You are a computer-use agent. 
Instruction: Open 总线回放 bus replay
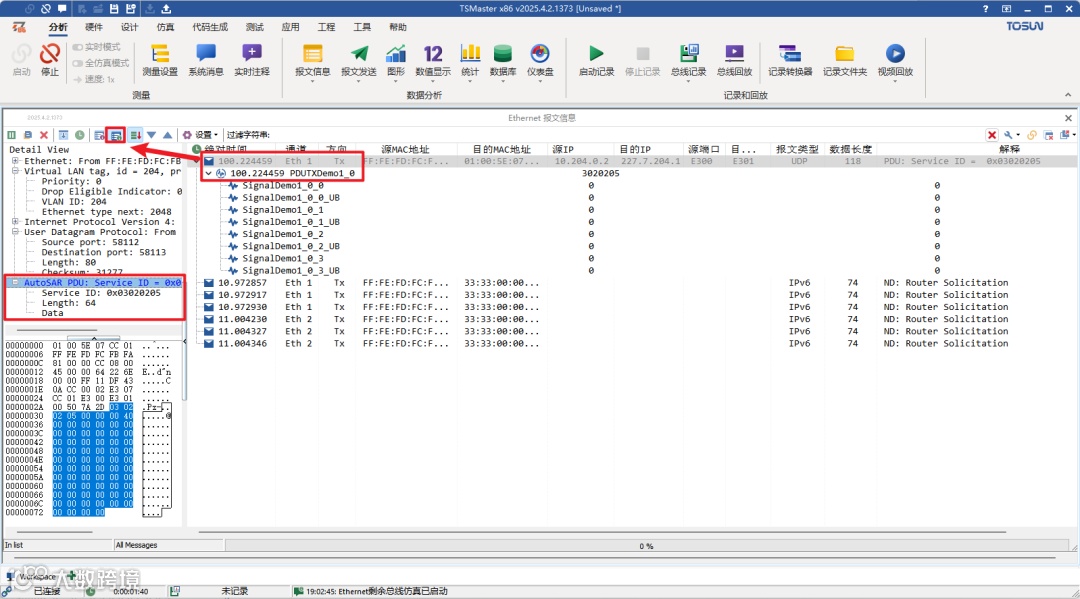(734, 59)
